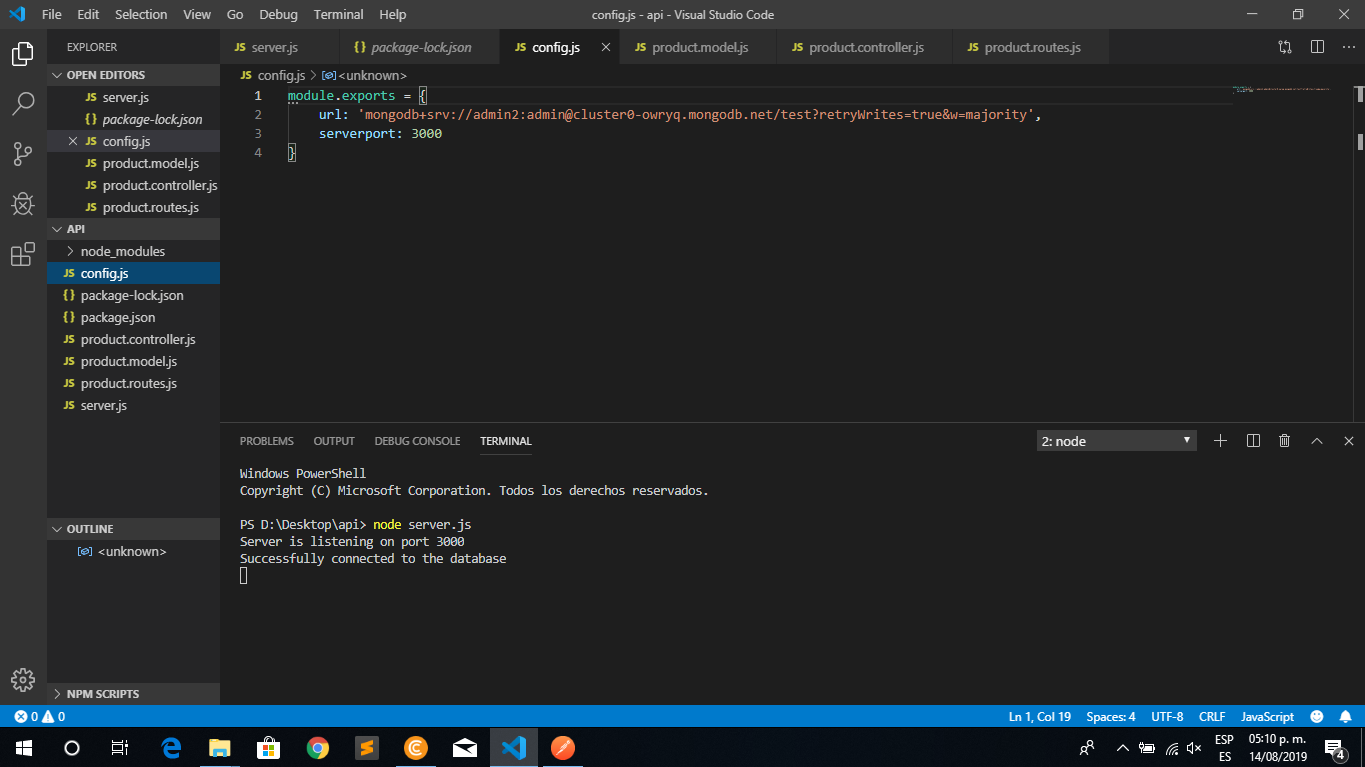Open Cortana search circle on taskbar
Screen dimensions: 1365x767
[72, 747]
